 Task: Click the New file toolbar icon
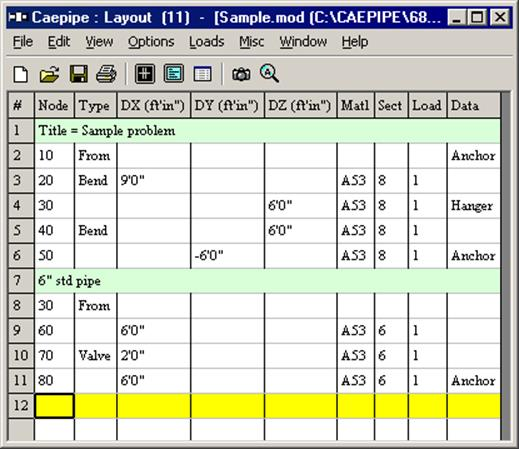[x=21, y=74]
